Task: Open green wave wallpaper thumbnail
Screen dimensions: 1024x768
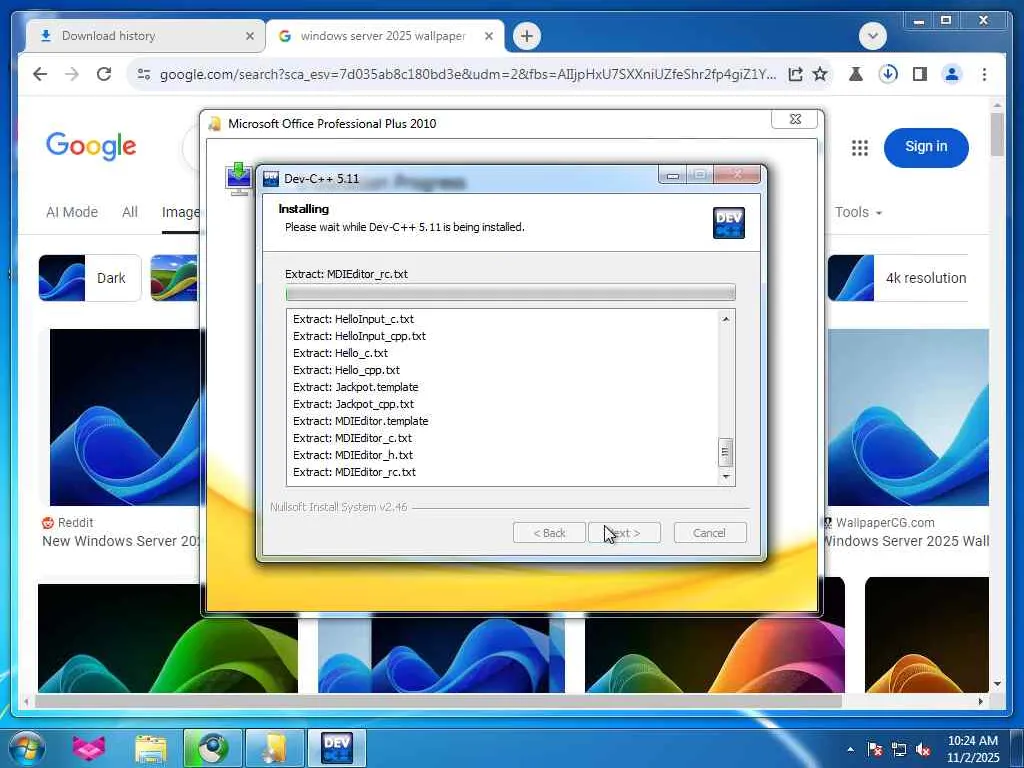Action: [x=168, y=638]
